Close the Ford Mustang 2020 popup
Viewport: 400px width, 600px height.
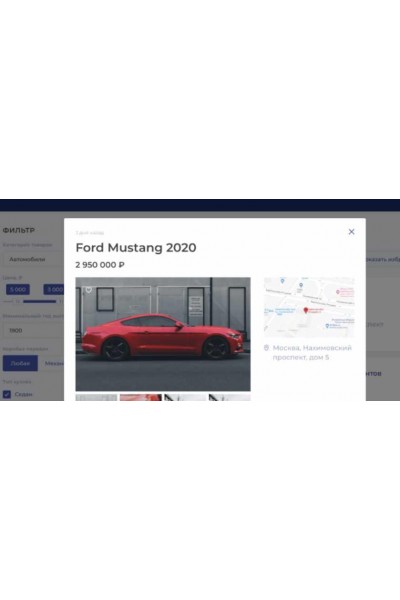351,232
